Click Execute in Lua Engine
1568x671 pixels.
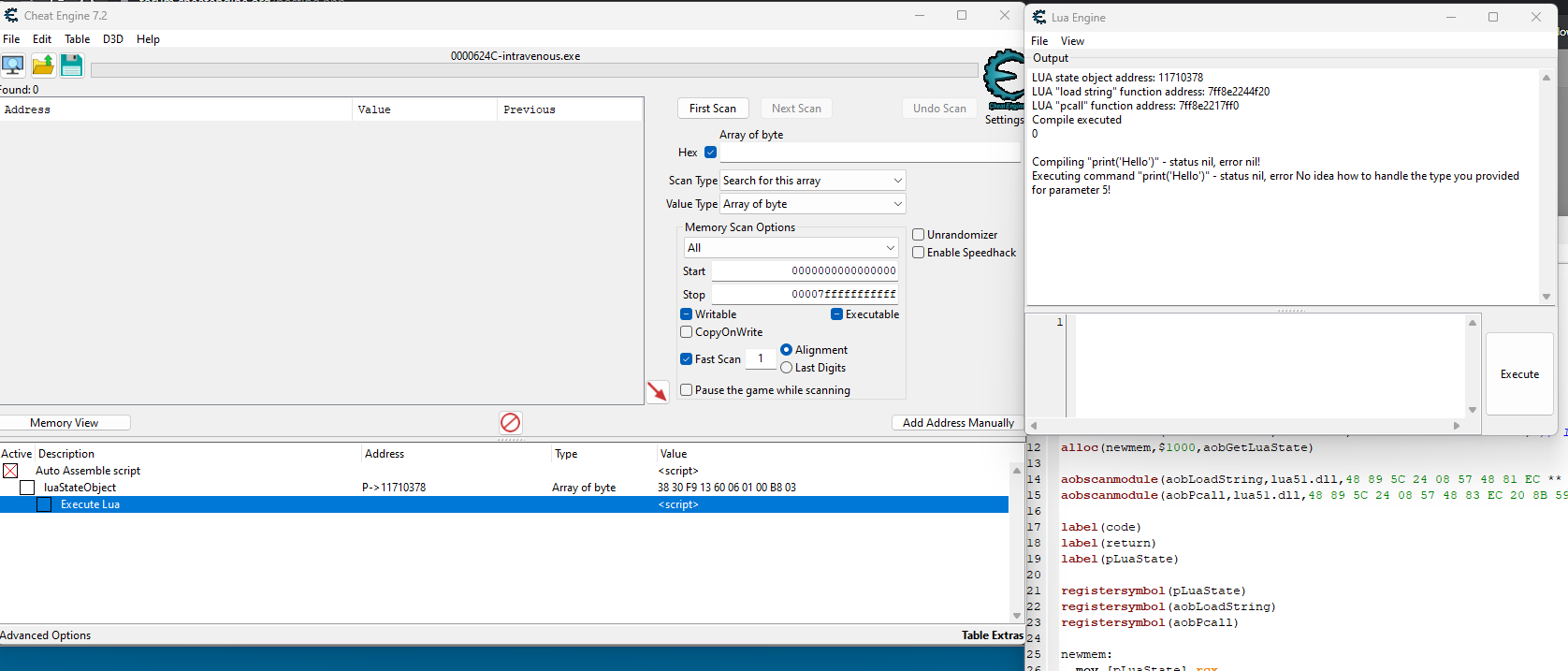(1519, 374)
